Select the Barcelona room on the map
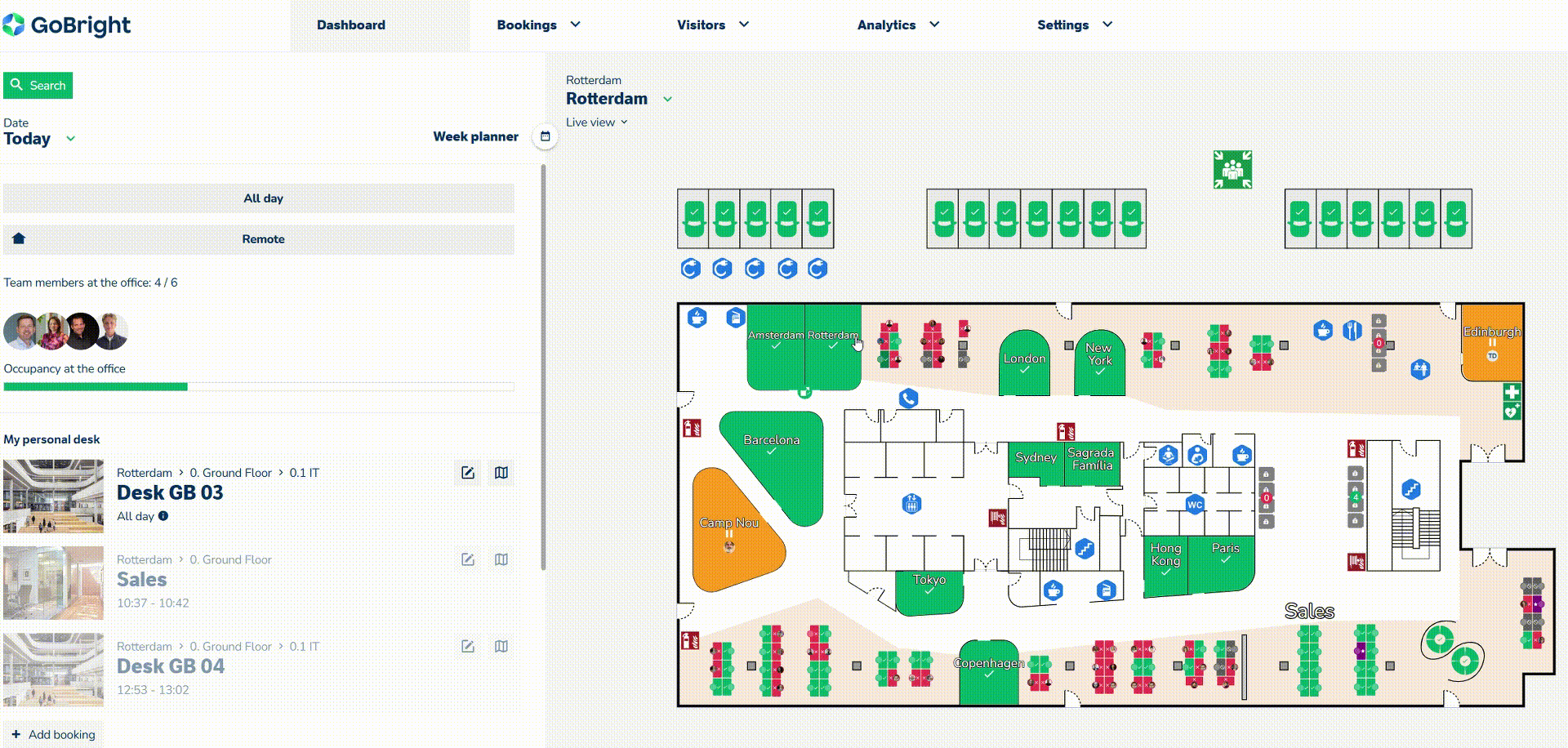 tap(771, 457)
